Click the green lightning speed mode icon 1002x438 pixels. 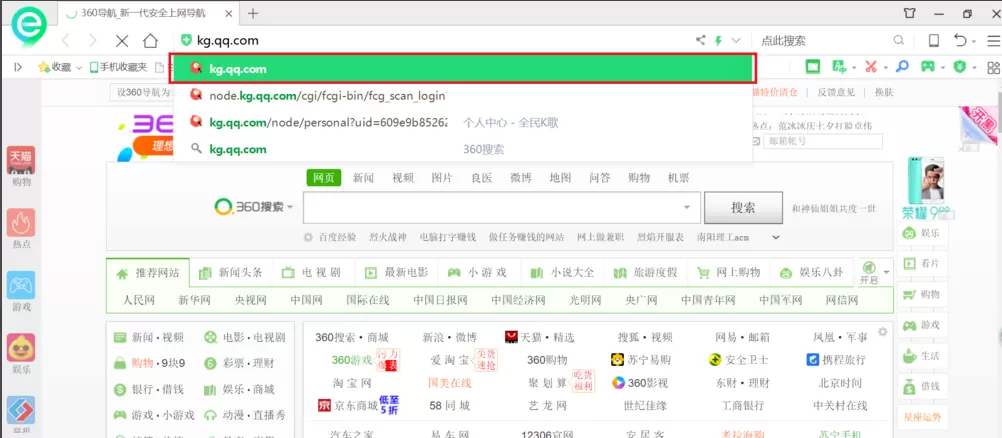718,41
